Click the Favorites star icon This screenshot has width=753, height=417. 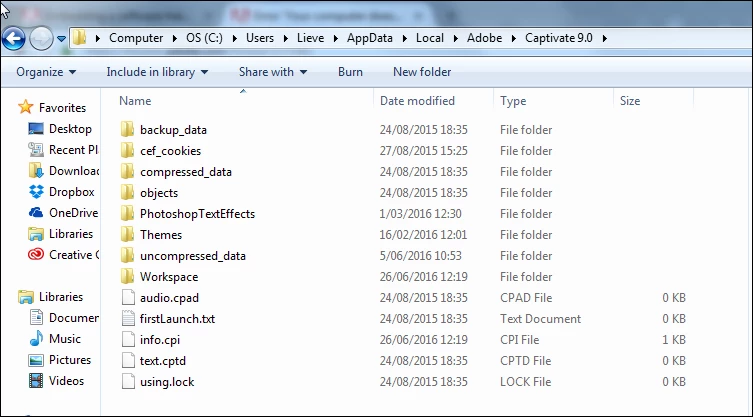[x=25, y=107]
